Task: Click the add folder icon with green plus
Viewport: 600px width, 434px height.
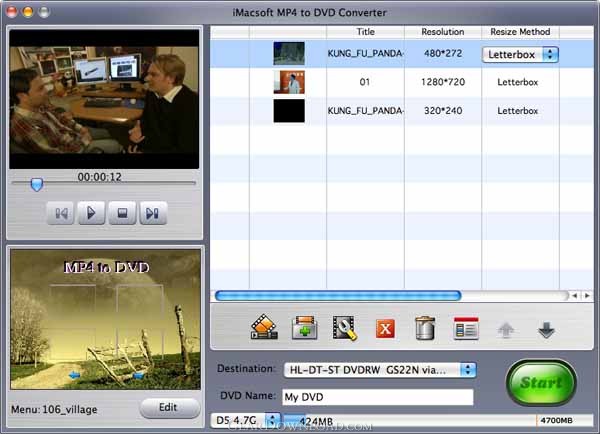Action: (305, 328)
